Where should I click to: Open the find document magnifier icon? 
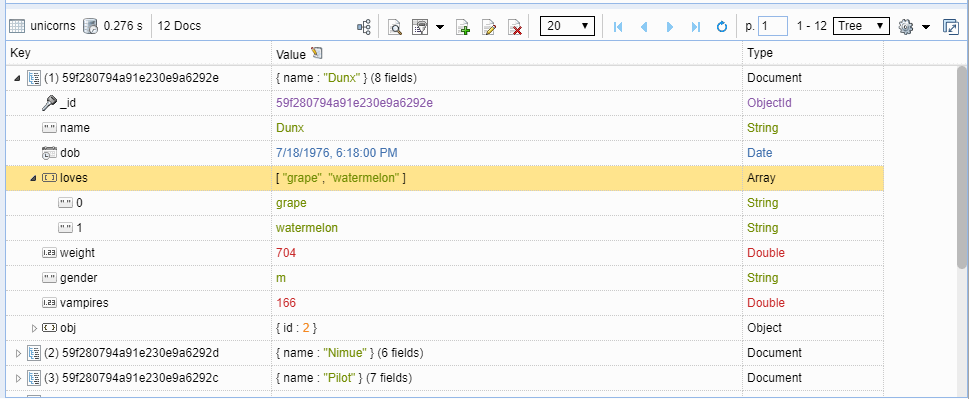coord(395,27)
